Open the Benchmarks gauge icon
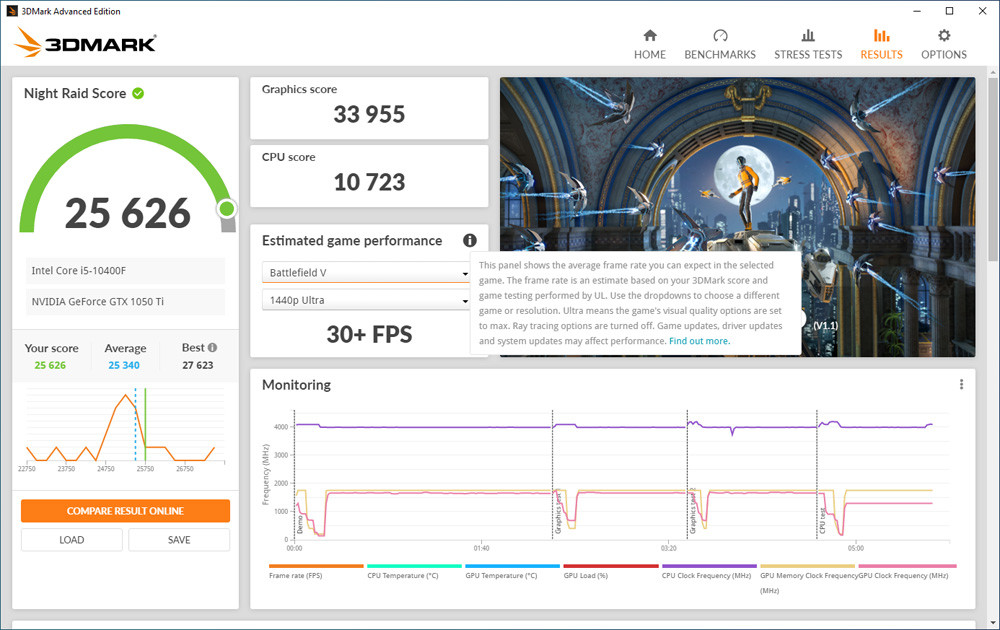This screenshot has width=1000, height=630. point(720,36)
